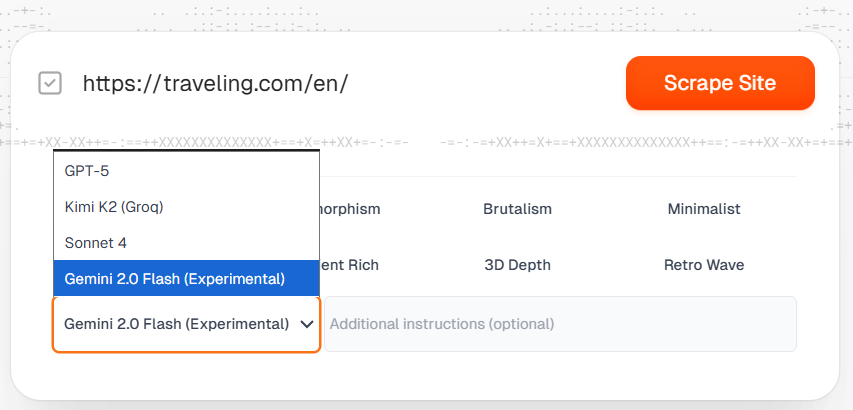Image resolution: width=853 pixels, height=410 pixels.
Task: Toggle the checkbox left of the website URL
Action: 50,83
